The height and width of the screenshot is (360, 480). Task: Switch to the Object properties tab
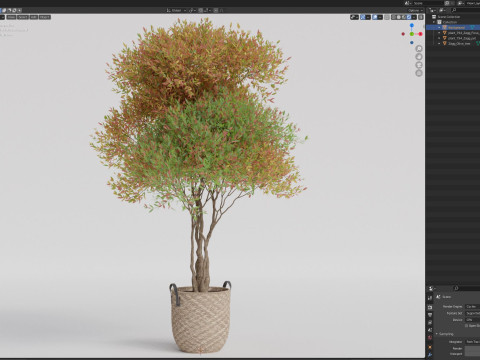430,347
